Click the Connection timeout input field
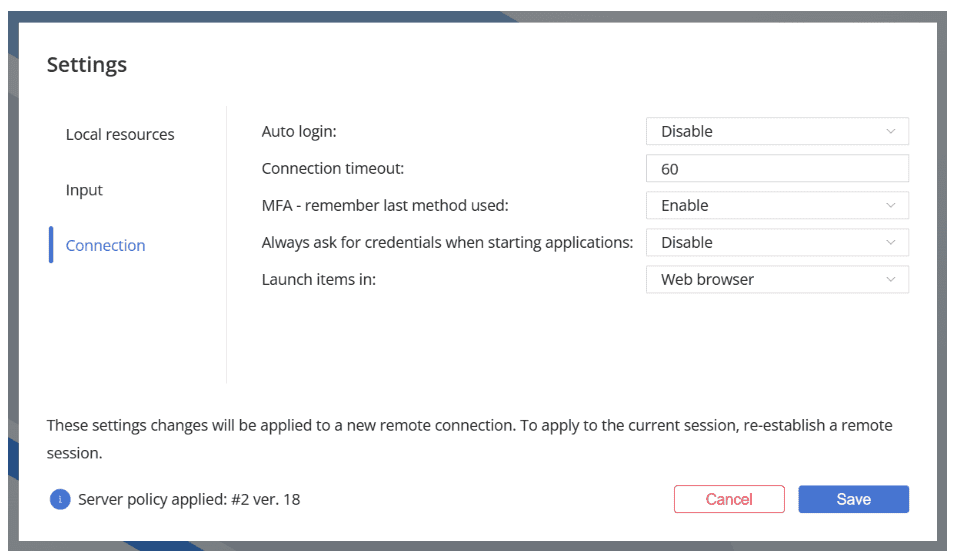The height and width of the screenshot is (558, 956). [x=777, y=169]
